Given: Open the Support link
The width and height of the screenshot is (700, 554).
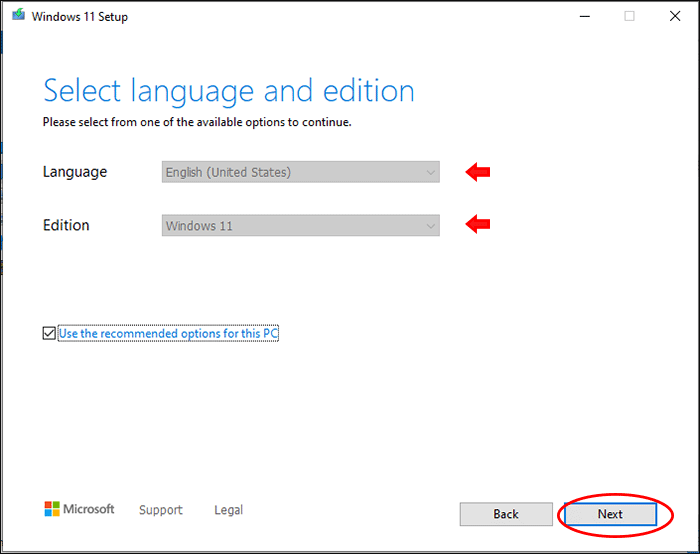Looking at the screenshot, I should [x=161, y=510].
